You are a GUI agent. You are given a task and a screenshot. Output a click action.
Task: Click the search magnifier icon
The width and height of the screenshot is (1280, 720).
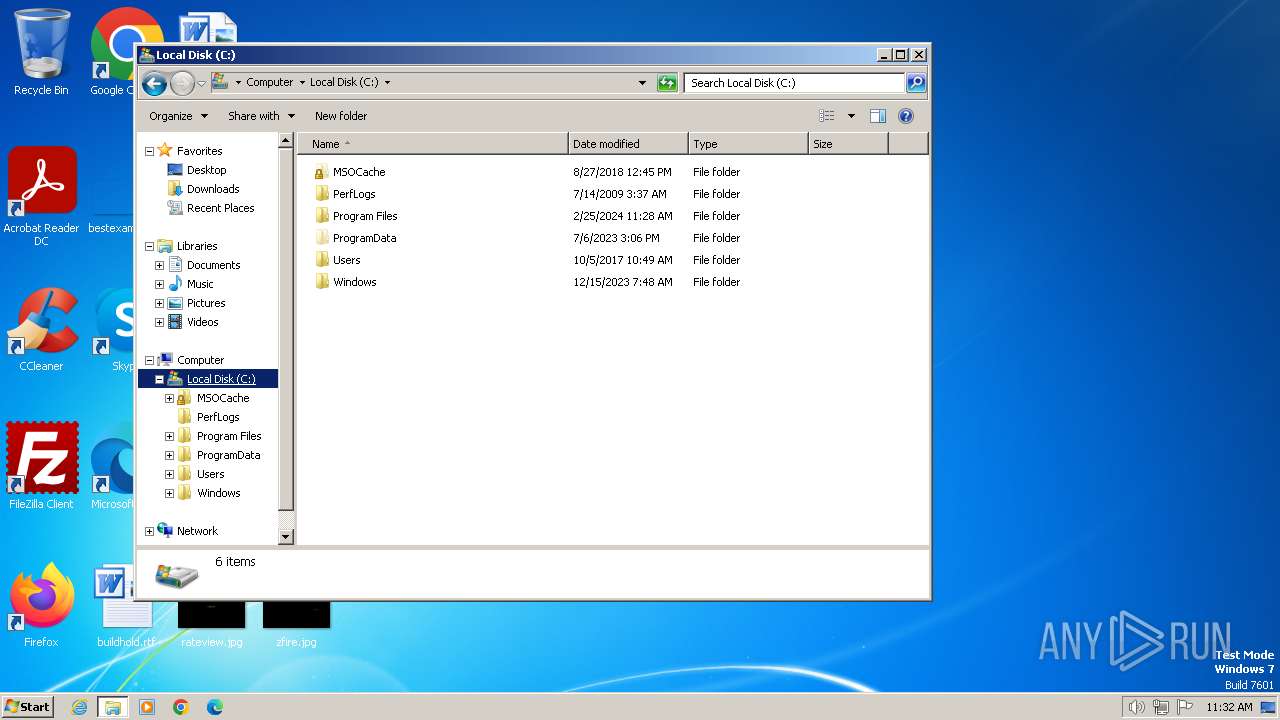[x=915, y=83]
